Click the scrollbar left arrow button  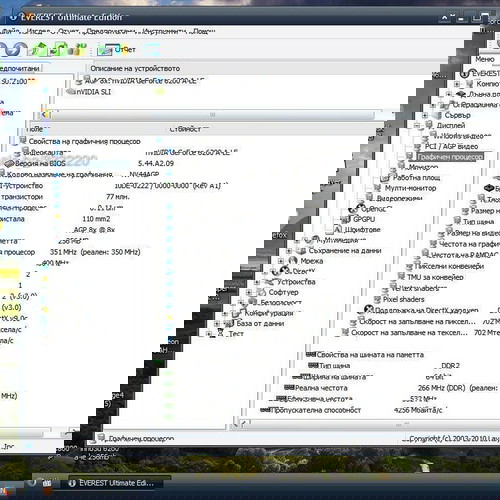[45, 115]
